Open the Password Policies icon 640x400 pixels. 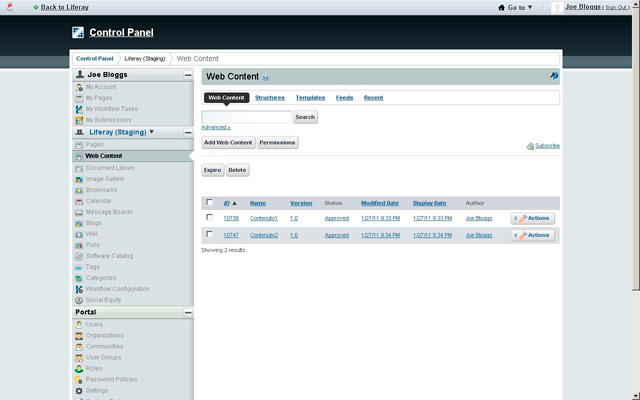(79, 380)
